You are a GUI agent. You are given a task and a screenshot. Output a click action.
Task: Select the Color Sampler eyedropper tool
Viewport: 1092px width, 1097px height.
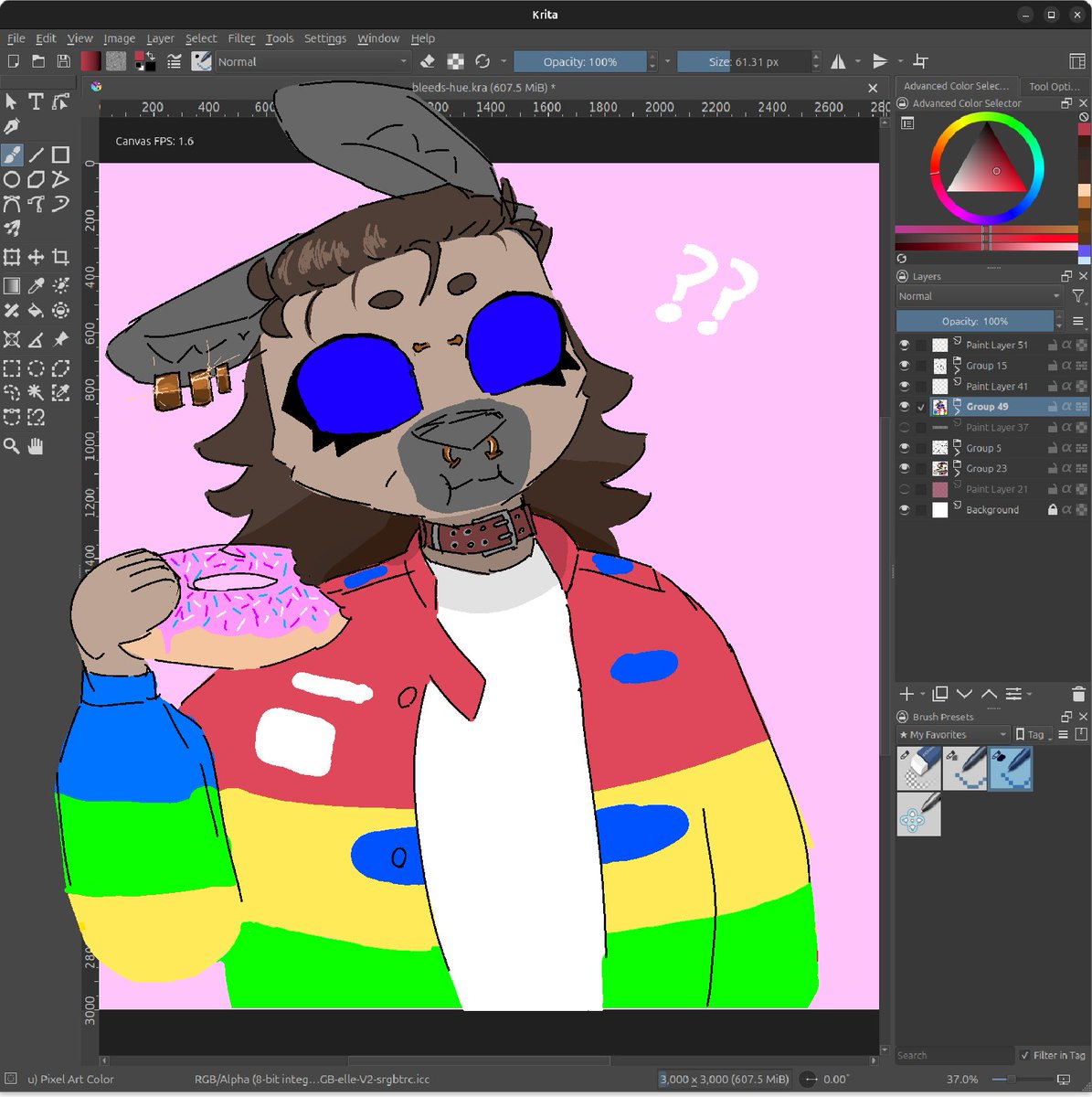pos(36,286)
